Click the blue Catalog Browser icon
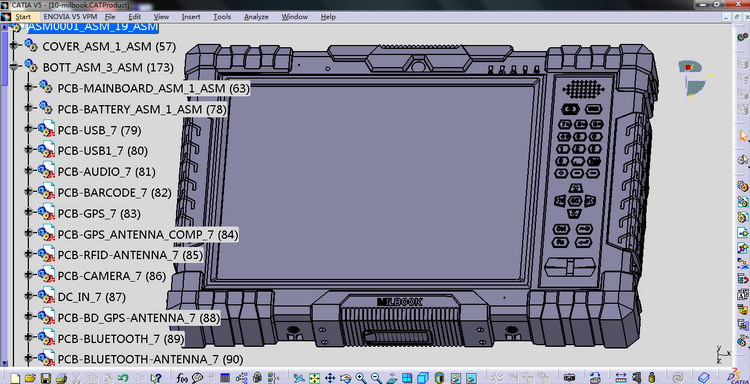Viewport: 750px width, 384px height. click(x=704, y=378)
